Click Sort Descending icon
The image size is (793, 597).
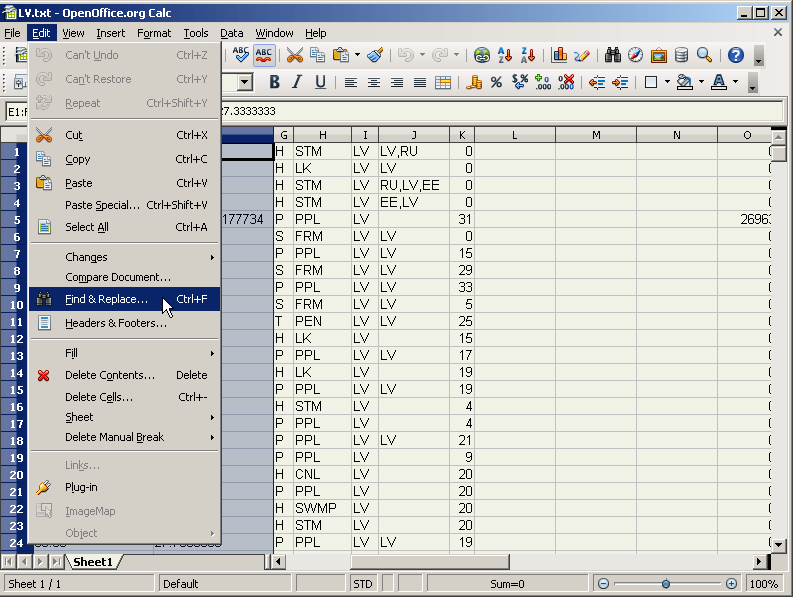[x=527, y=55]
